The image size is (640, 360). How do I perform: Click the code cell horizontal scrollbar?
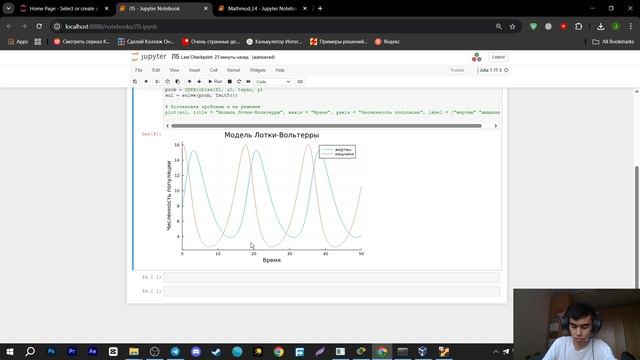pyautogui.click(x=327, y=126)
